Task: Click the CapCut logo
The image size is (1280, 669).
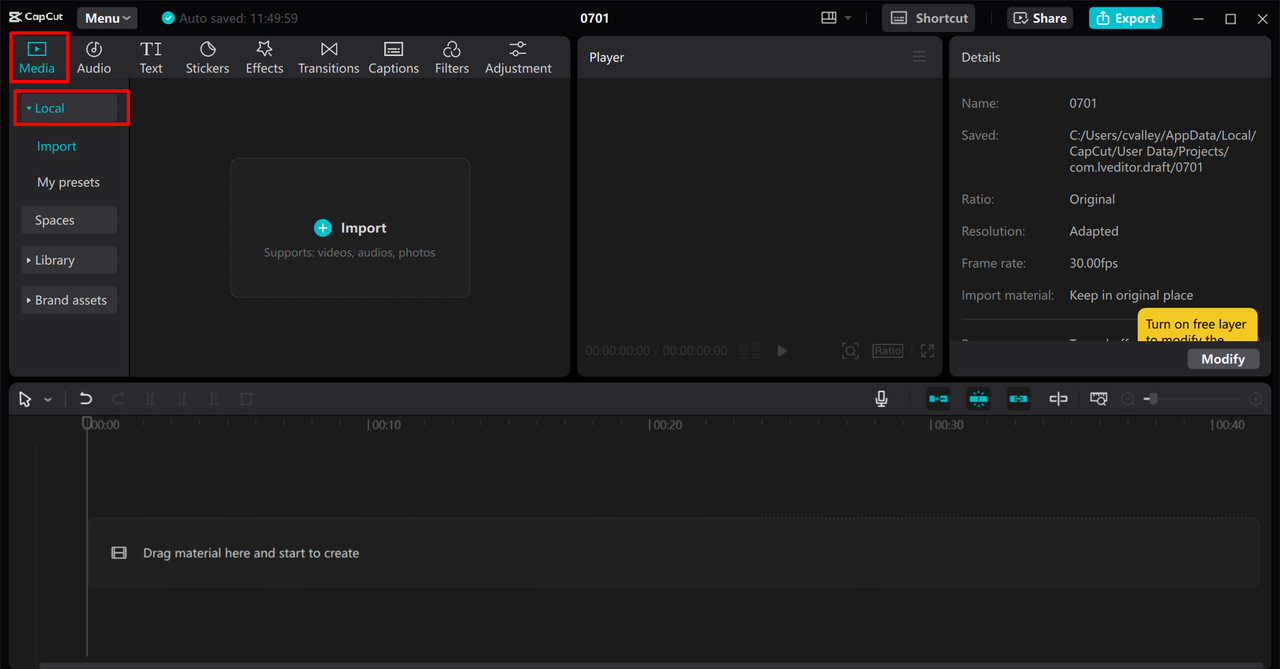Action: [x=37, y=18]
